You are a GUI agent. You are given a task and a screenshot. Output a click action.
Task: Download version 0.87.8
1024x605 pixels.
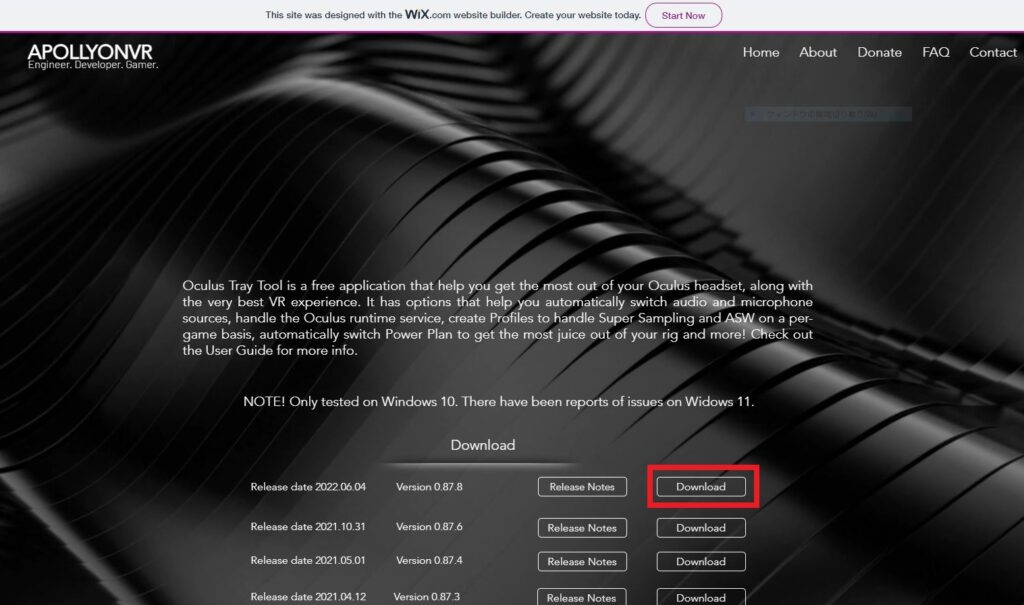pyautogui.click(x=701, y=487)
